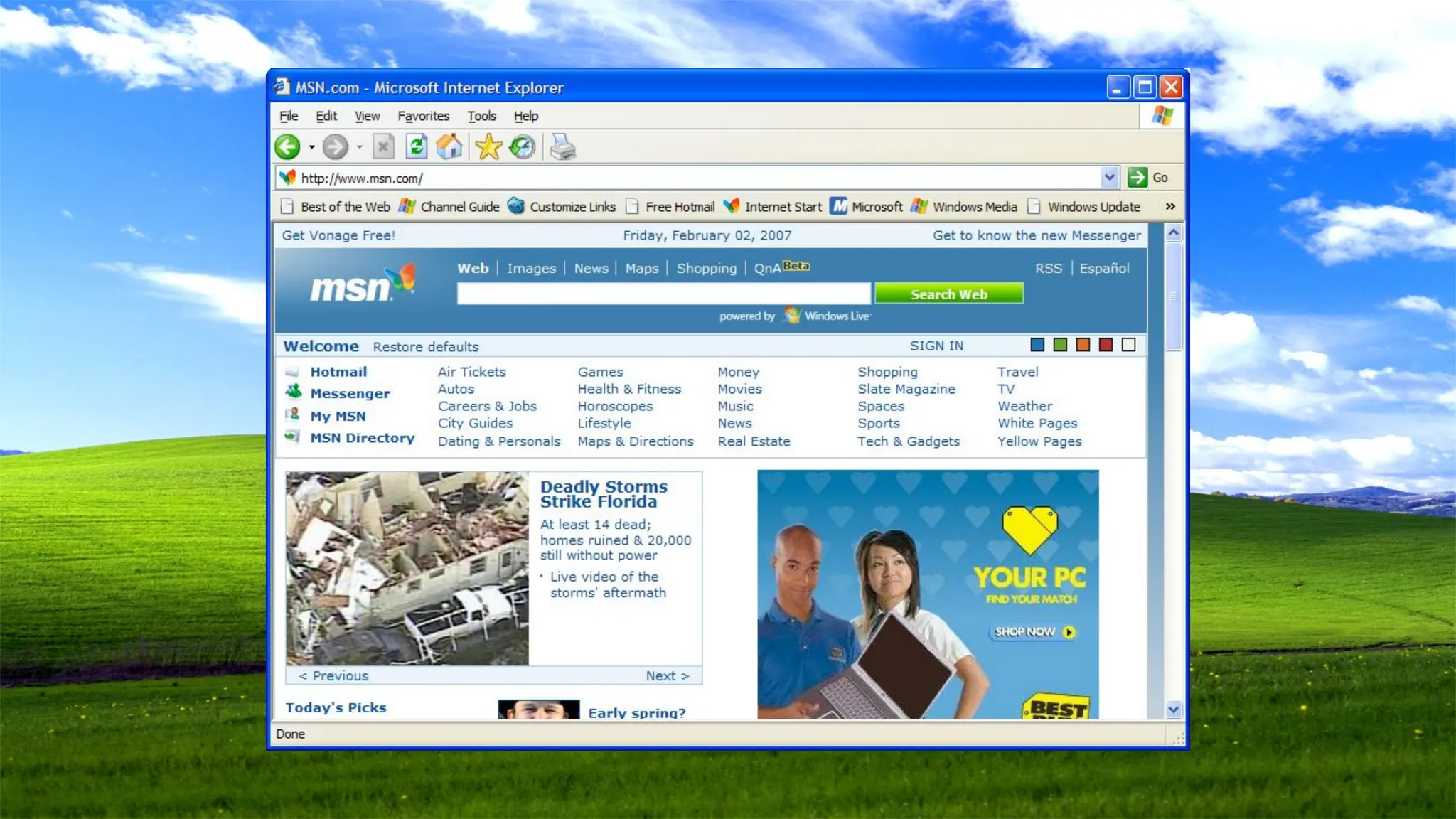The height and width of the screenshot is (819, 1456).
Task: Click the Messenger buddy icon
Action: [x=293, y=391]
